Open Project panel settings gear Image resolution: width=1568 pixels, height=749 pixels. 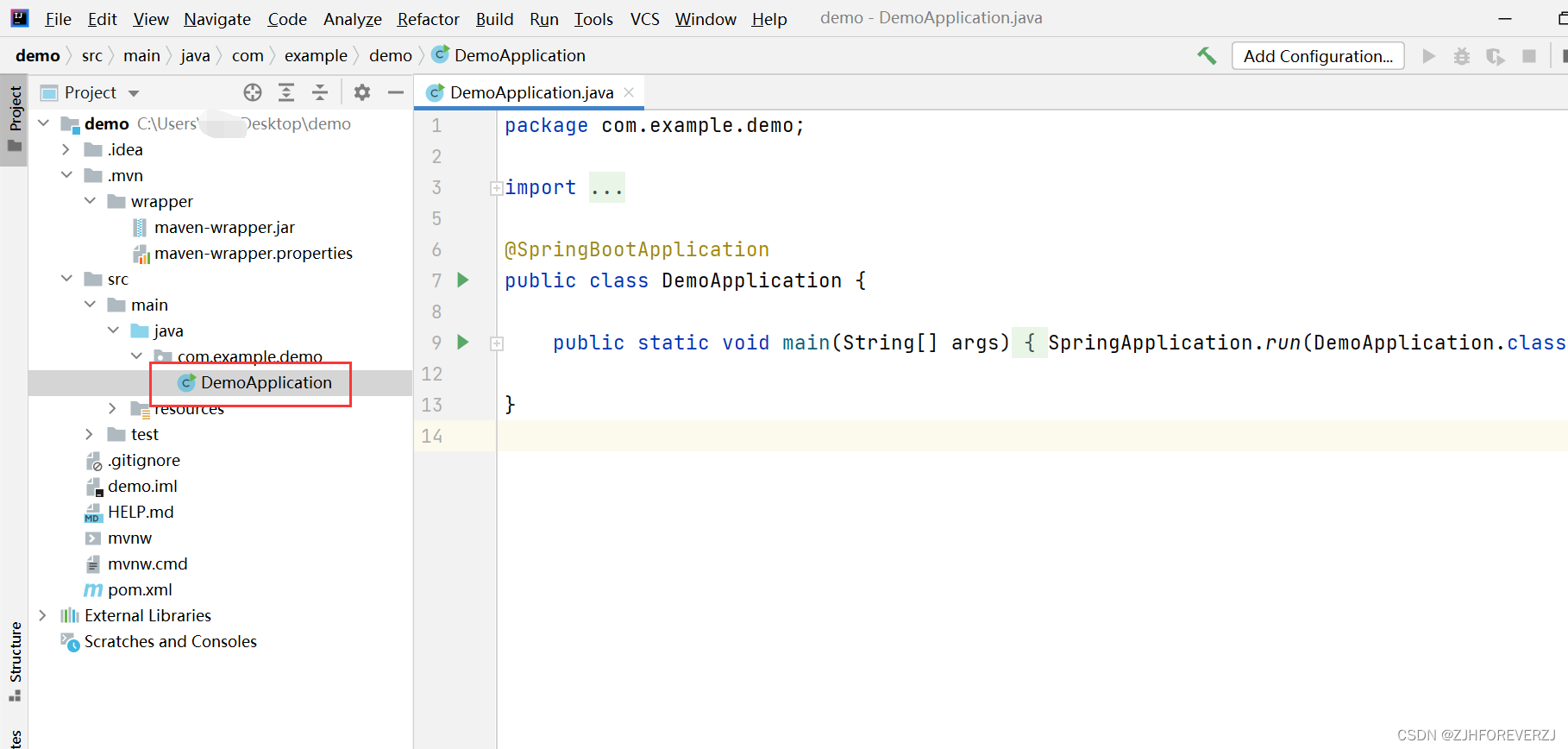(362, 92)
